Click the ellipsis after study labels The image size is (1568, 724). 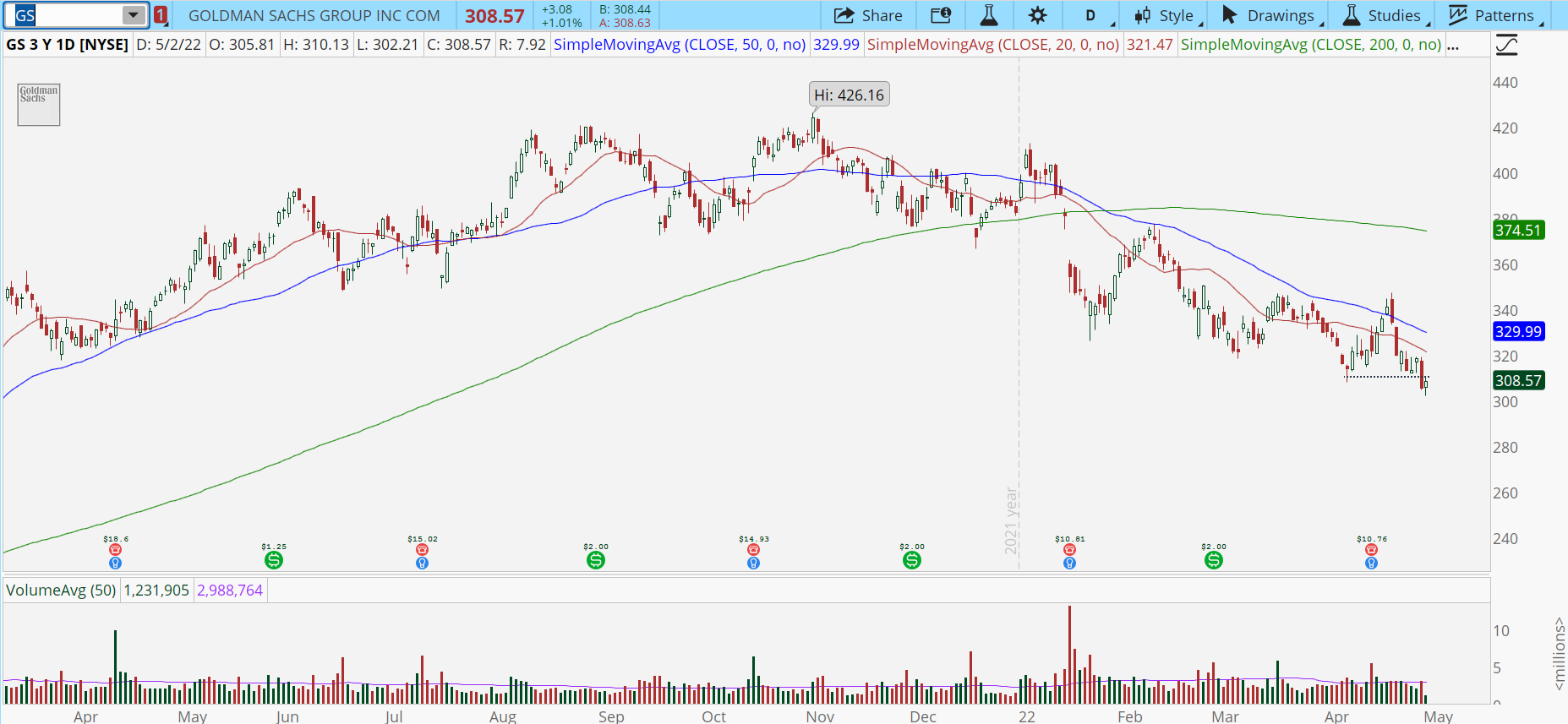point(1453,45)
